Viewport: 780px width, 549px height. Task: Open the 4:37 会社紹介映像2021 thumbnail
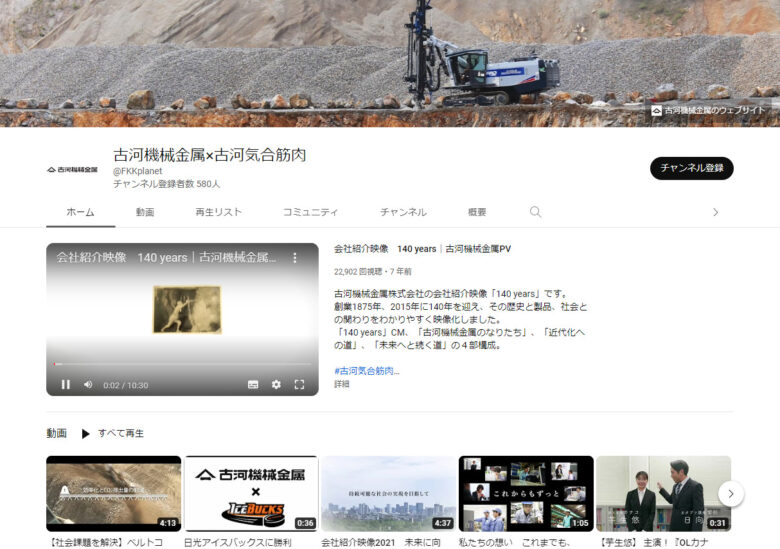pyautogui.click(x=389, y=493)
